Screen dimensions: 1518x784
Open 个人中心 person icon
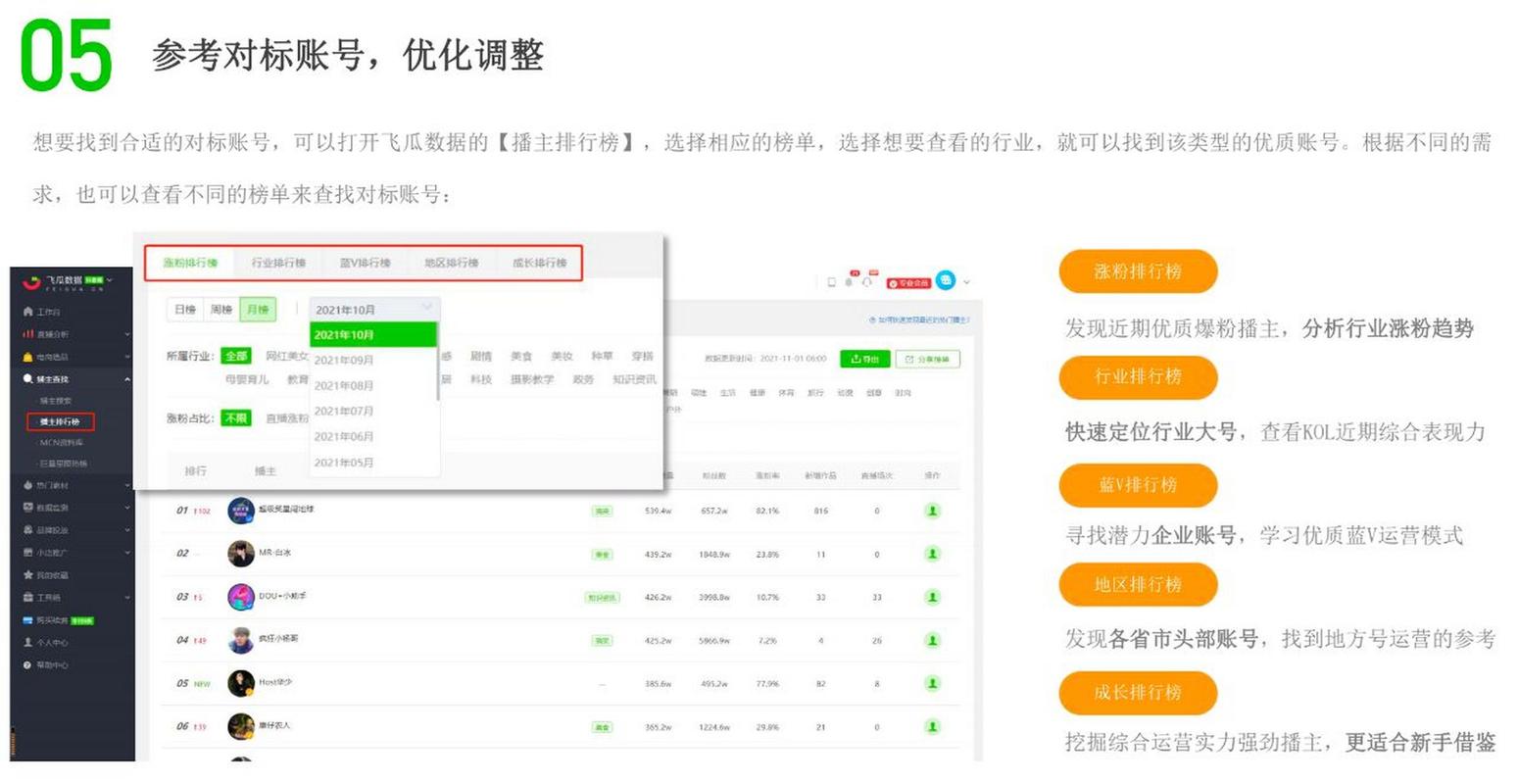tap(27, 643)
